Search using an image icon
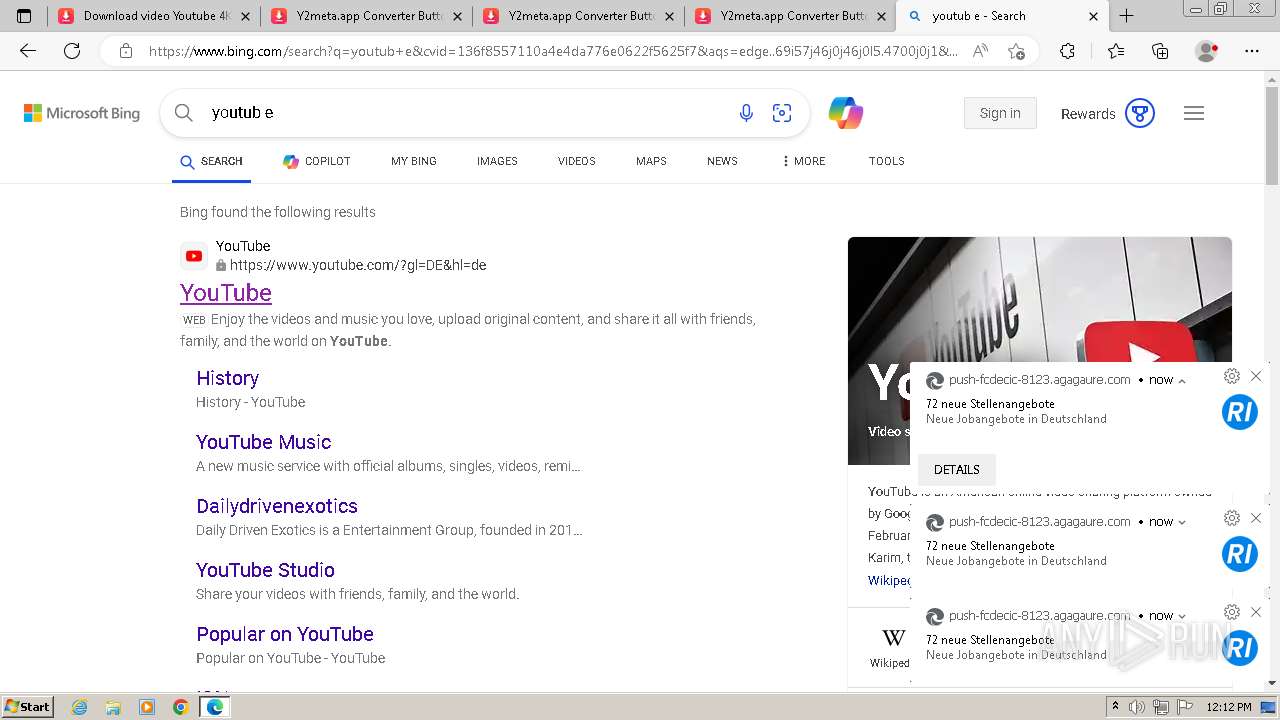The width and height of the screenshot is (1280, 720). tap(782, 113)
